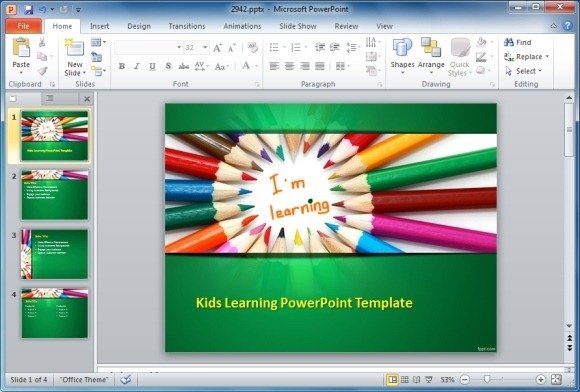The height and width of the screenshot is (392, 580).
Task: Click the Text Direction icon
Action: pyautogui.click(x=371, y=42)
